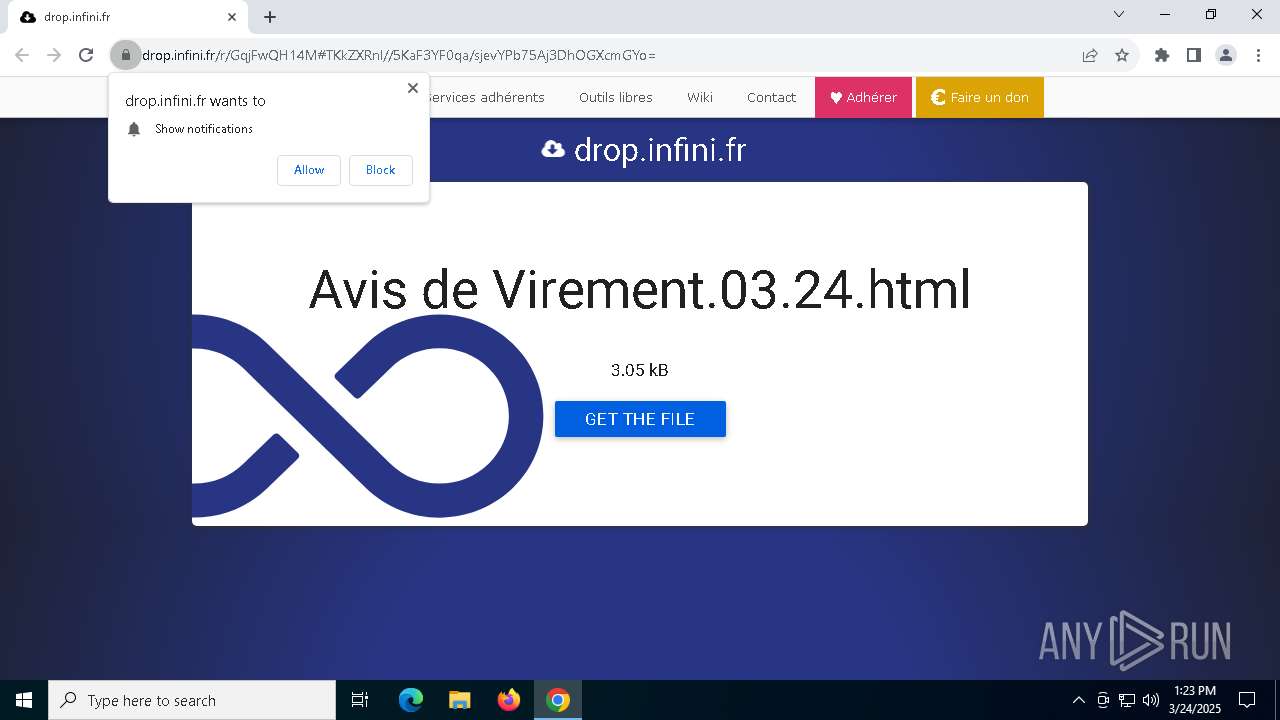Click the drop.infini.fr cloud logo icon
1280x720 pixels.
pyautogui.click(x=553, y=149)
